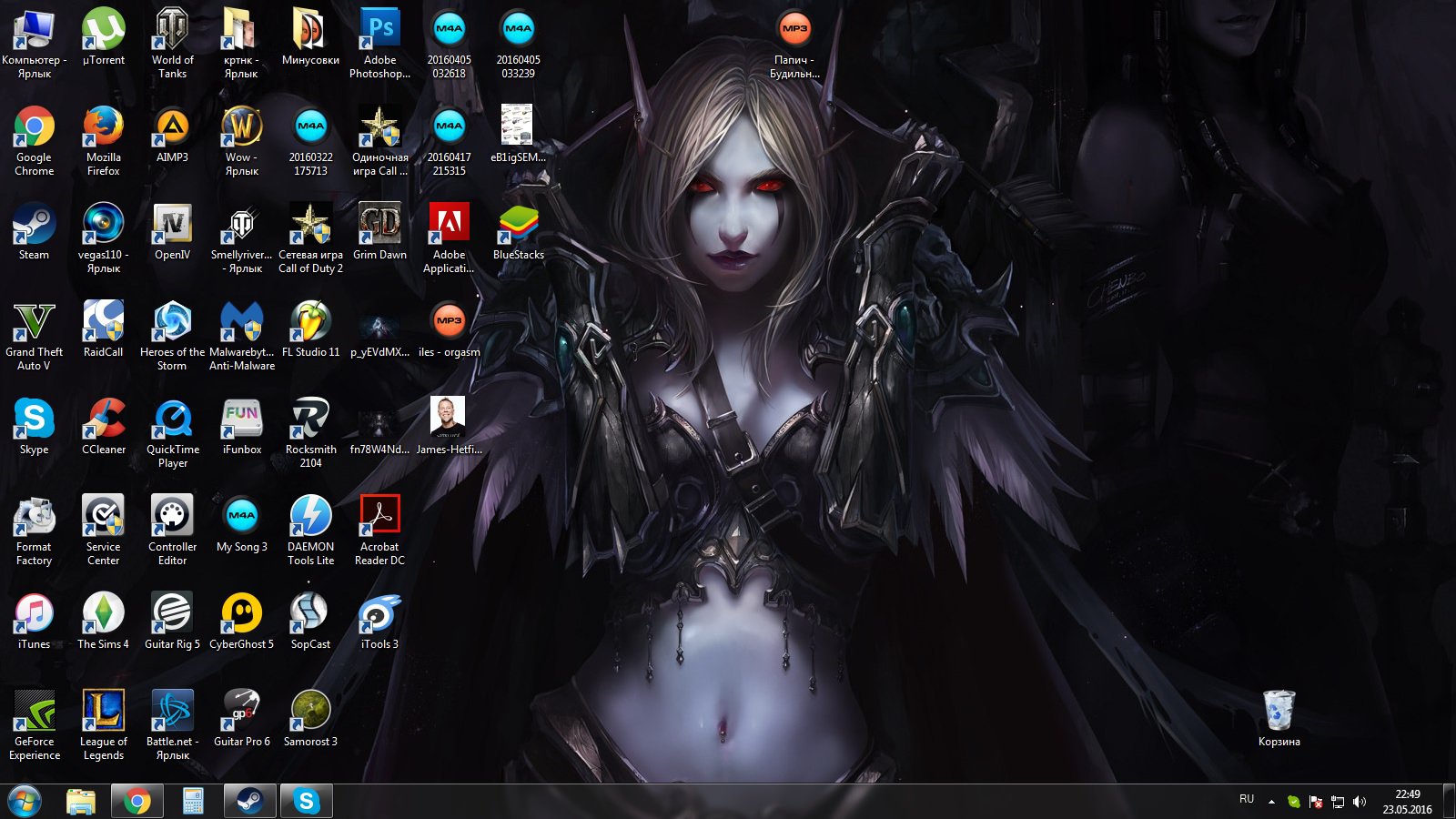Select the Google Chrome desktop icon
Image resolution: width=1456 pixels, height=819 pixels.
pyautogui.click(x=34, y=126)
